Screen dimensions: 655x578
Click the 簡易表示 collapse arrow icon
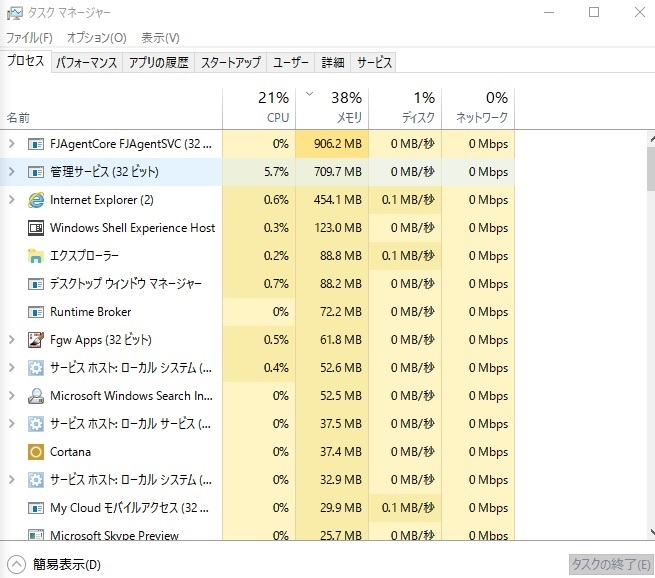[x=16, y=565]
